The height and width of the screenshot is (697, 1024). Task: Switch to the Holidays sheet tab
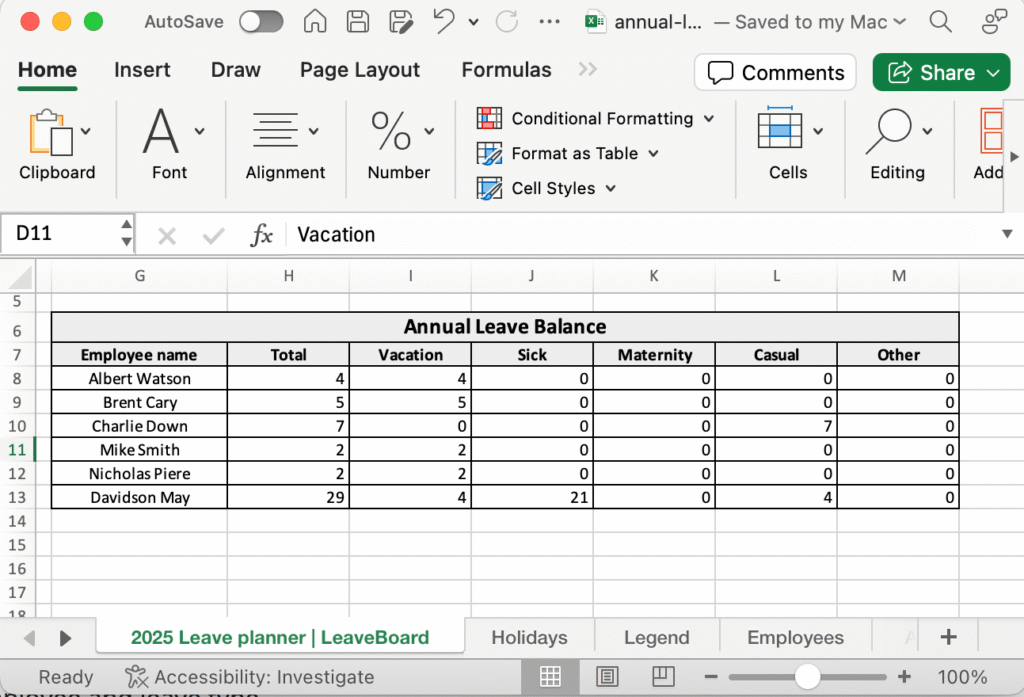point(529,637)
